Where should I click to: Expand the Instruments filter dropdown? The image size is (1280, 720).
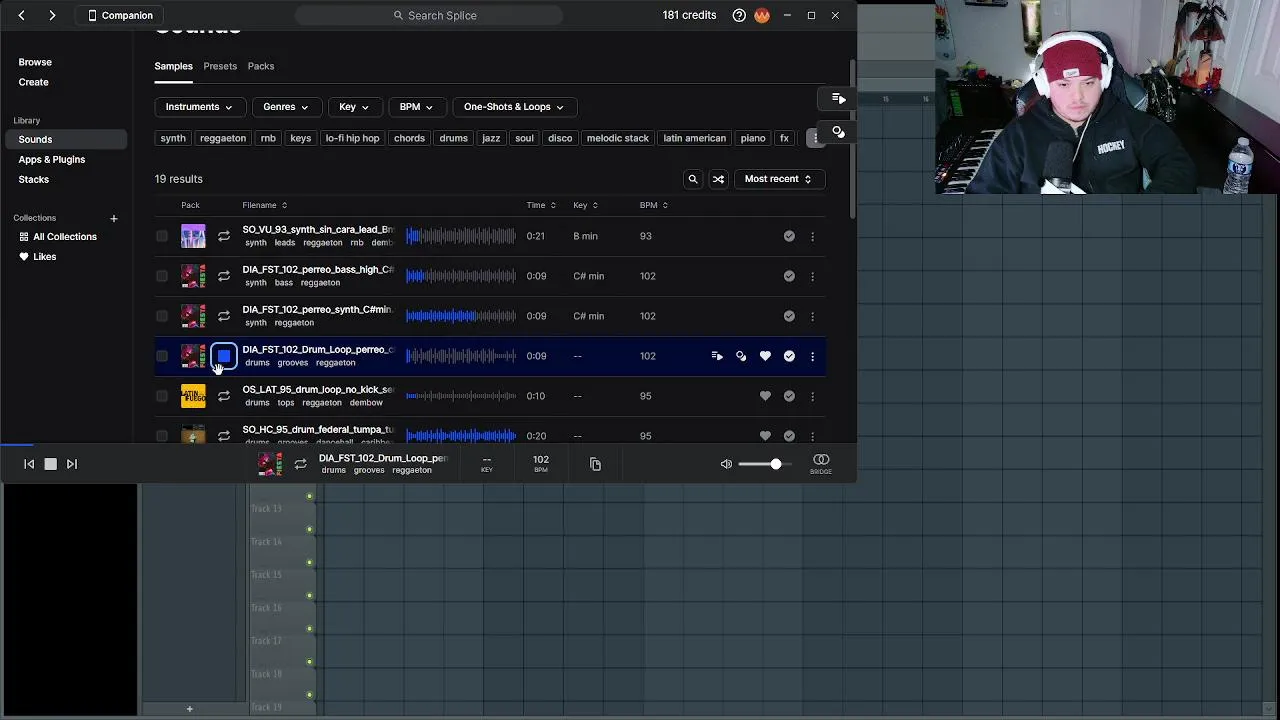click(x=199, y=107)
